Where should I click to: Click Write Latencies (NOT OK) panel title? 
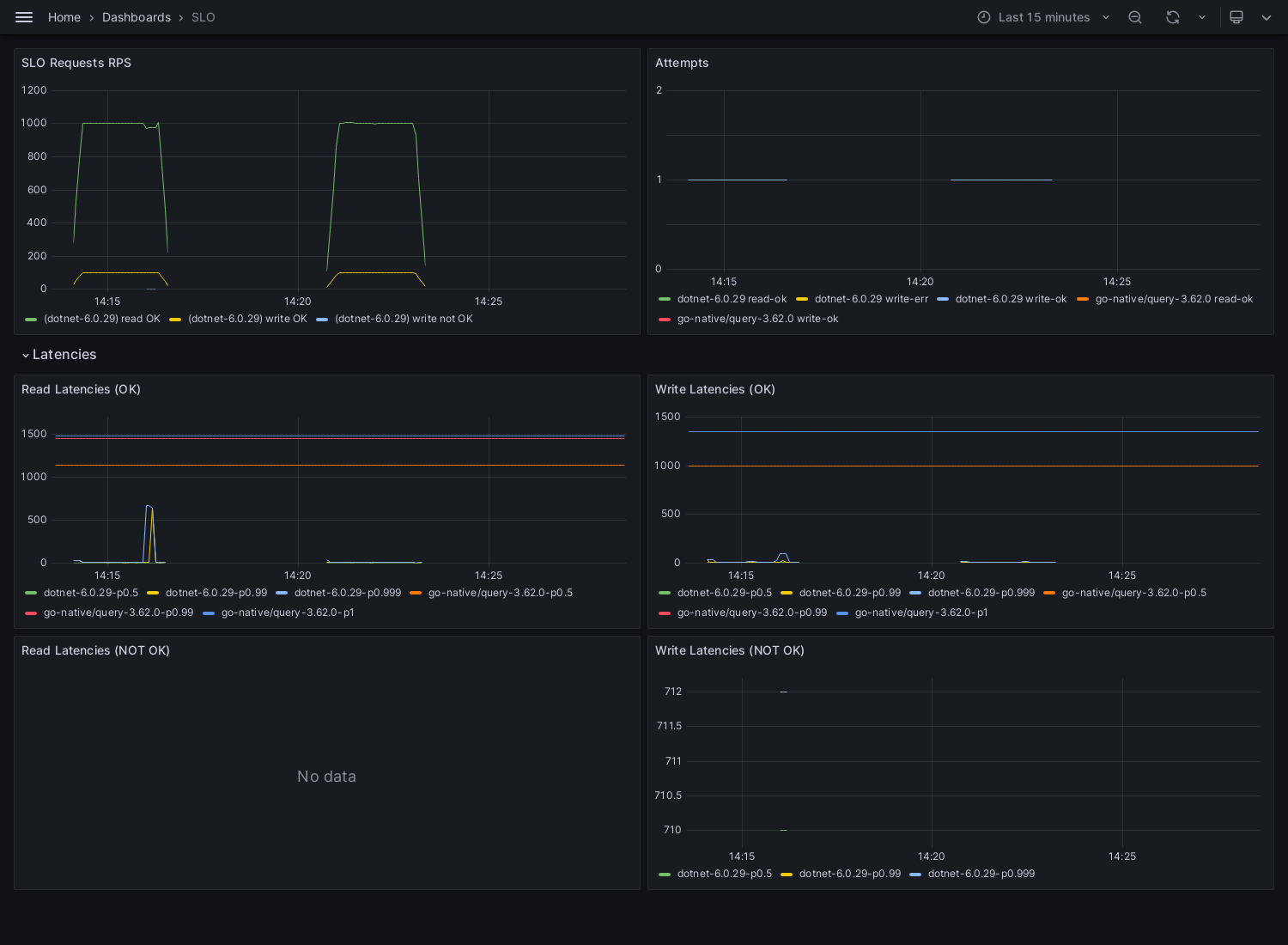coord(729,650)
